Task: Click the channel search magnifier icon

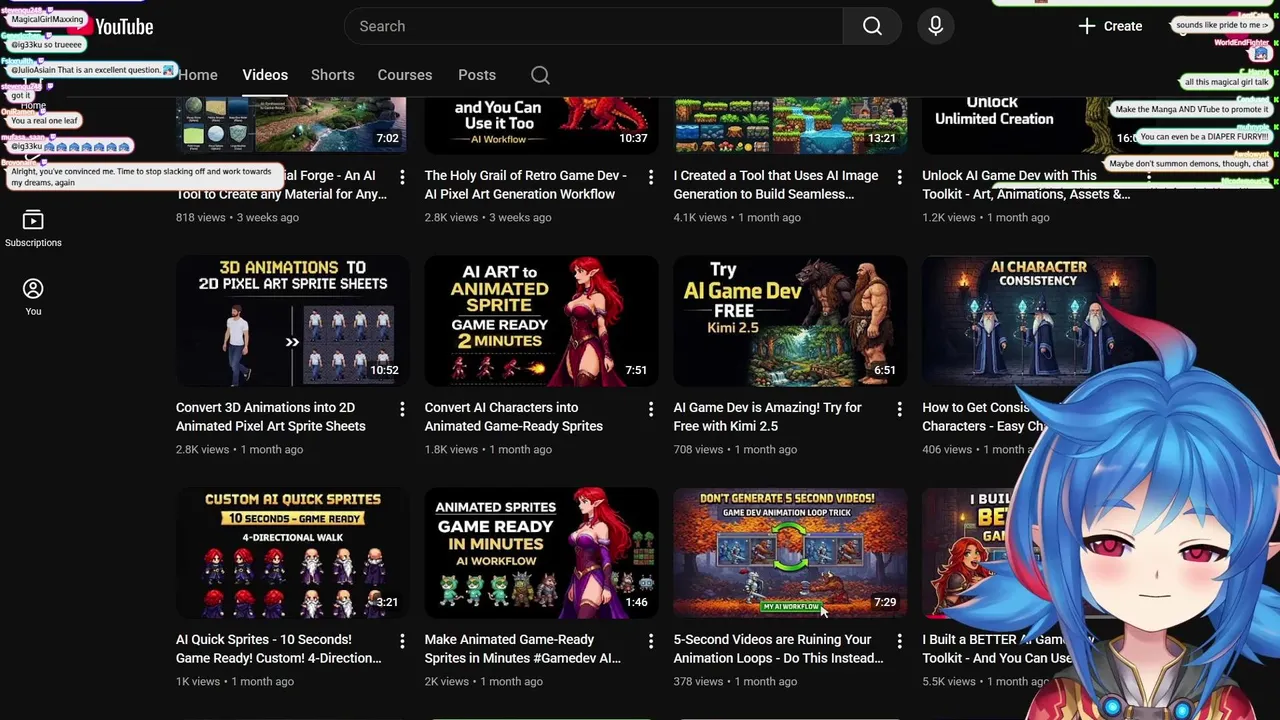Action: [x=540, y=75]
